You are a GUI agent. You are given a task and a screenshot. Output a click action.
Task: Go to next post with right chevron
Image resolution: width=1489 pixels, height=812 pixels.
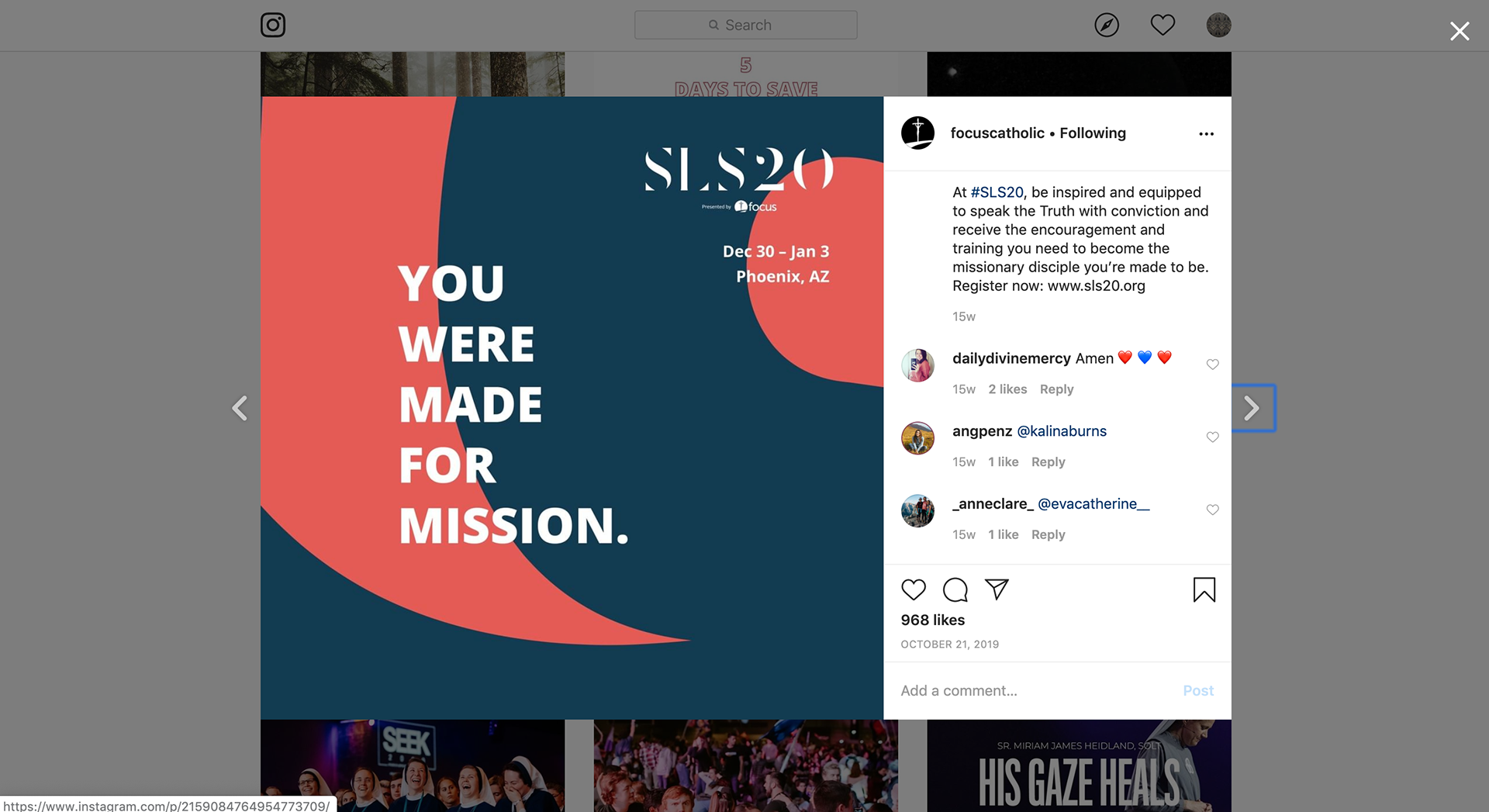(x=1252, y=408)
